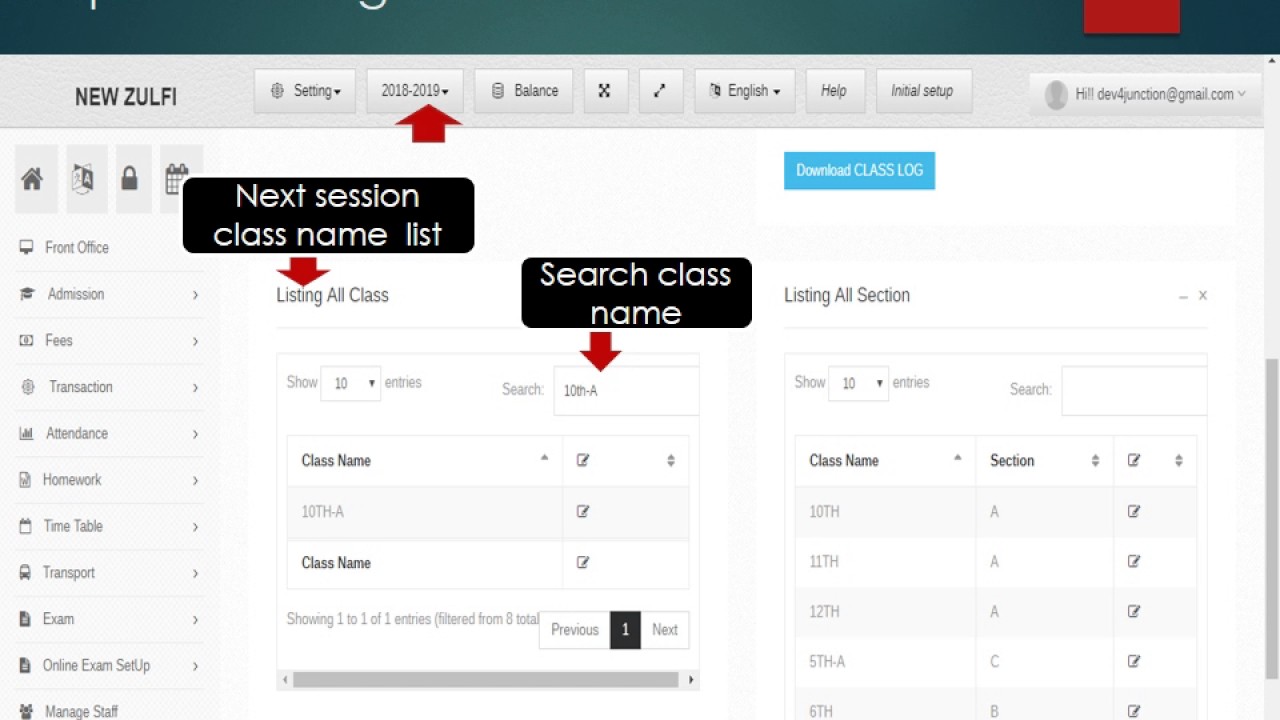The height and width of the screenshot is (720, 1280).
Task: Open the Time Table menu
Action: coord(109,526)
